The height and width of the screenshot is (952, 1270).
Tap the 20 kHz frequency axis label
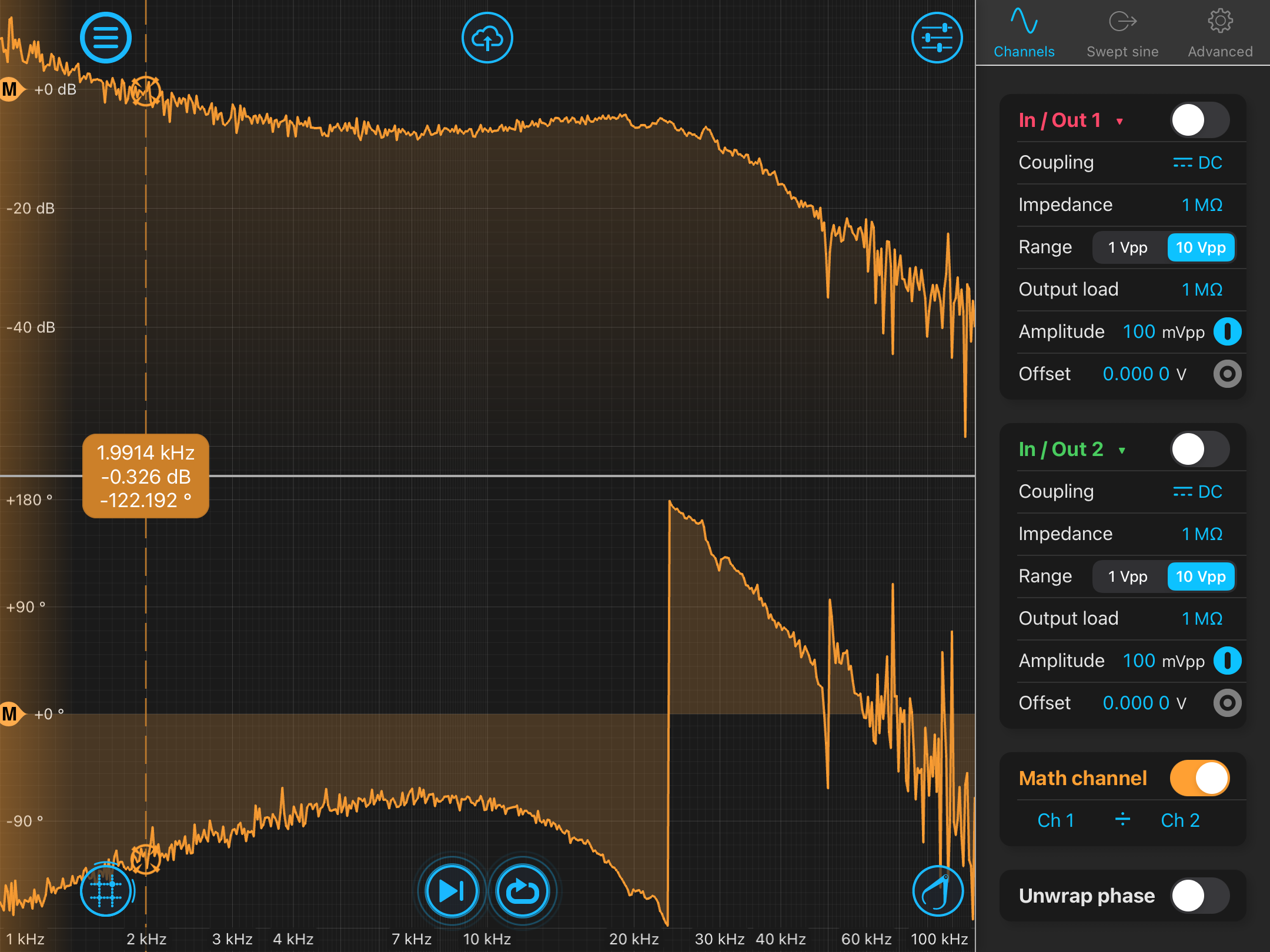(634, 939)
